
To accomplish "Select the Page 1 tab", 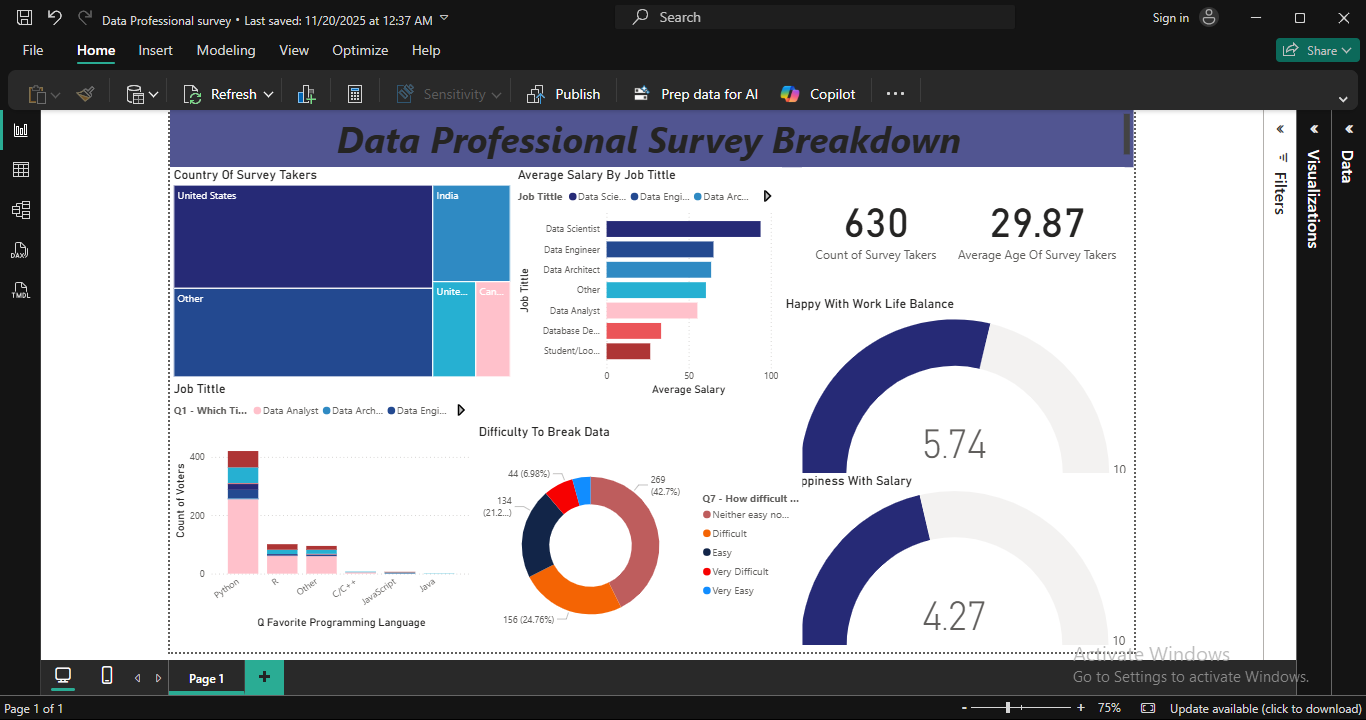I will pos(207,678).
